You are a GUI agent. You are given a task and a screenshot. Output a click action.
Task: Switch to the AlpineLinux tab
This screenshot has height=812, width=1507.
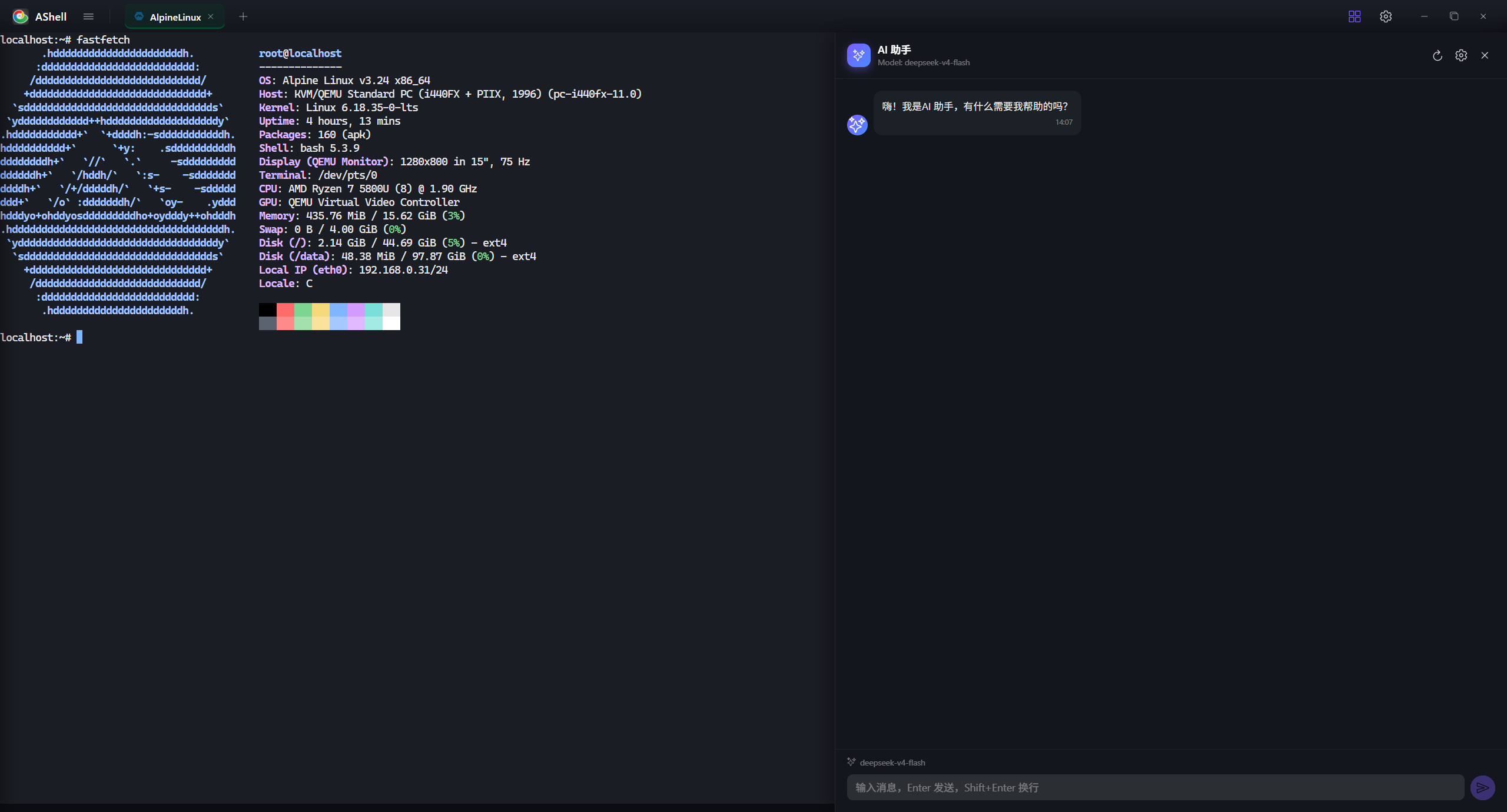174,17
